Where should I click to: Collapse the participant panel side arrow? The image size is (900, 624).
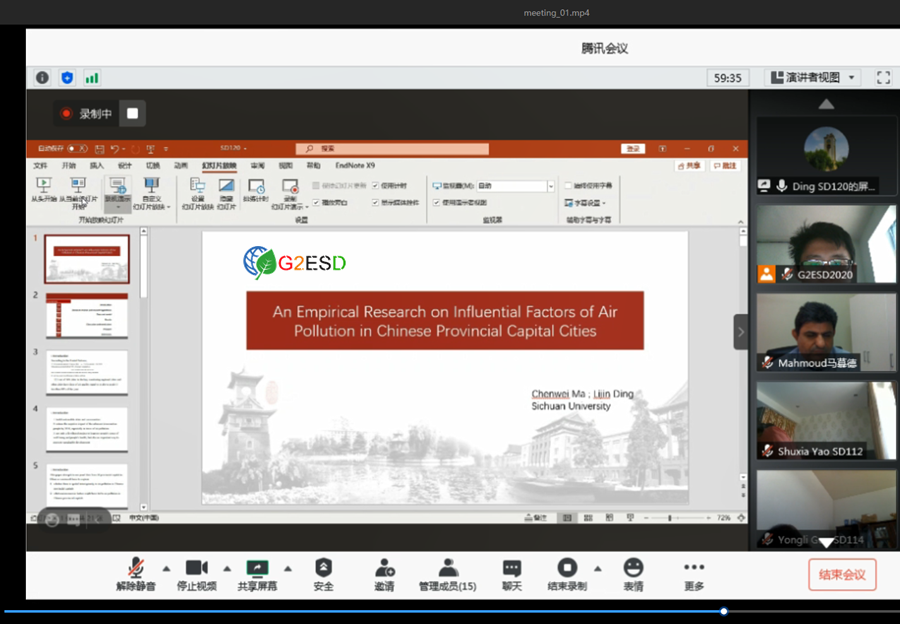point(740,332)
